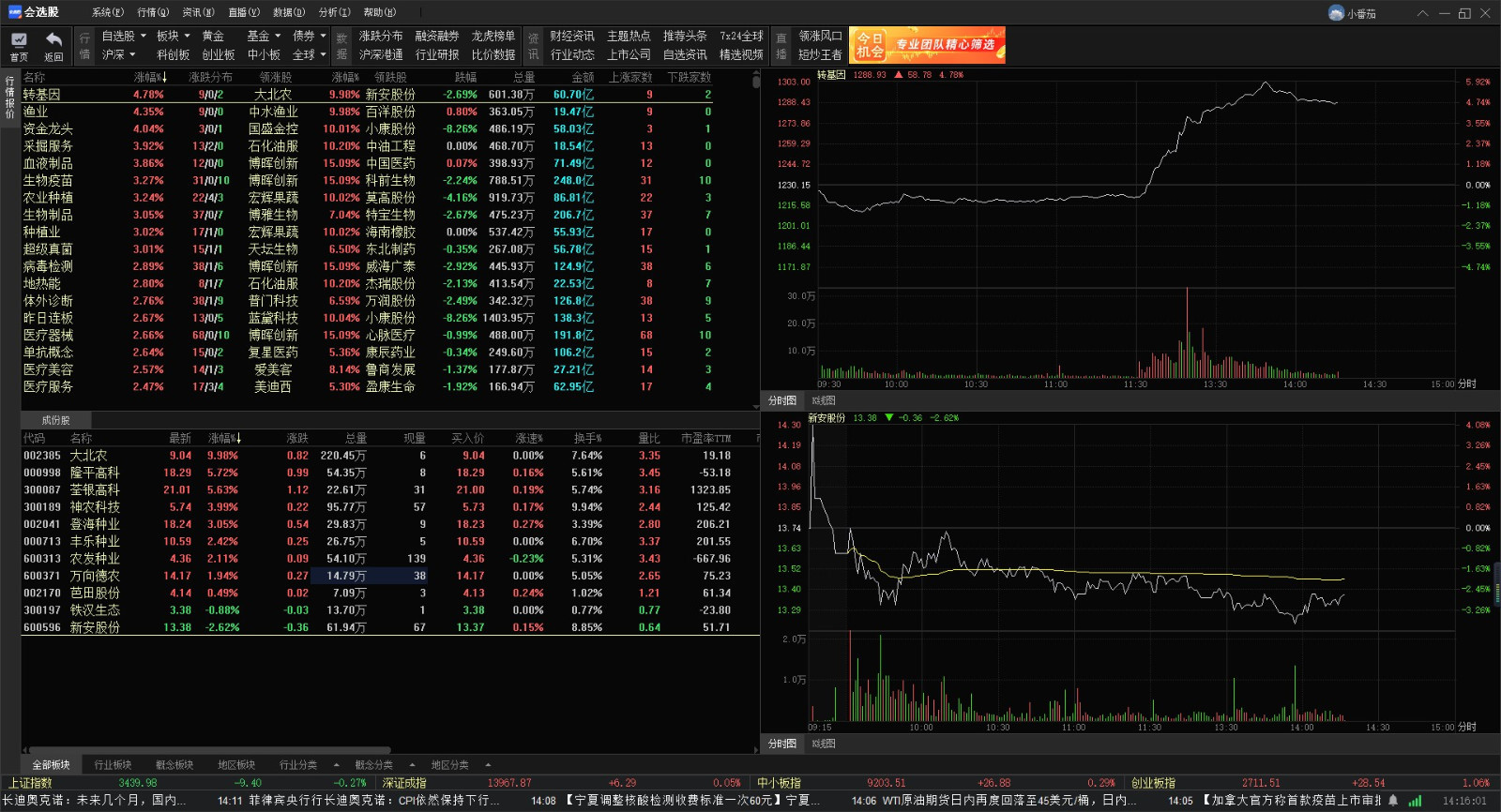Switch to the 概念板块 tab

tap(174, 765)
